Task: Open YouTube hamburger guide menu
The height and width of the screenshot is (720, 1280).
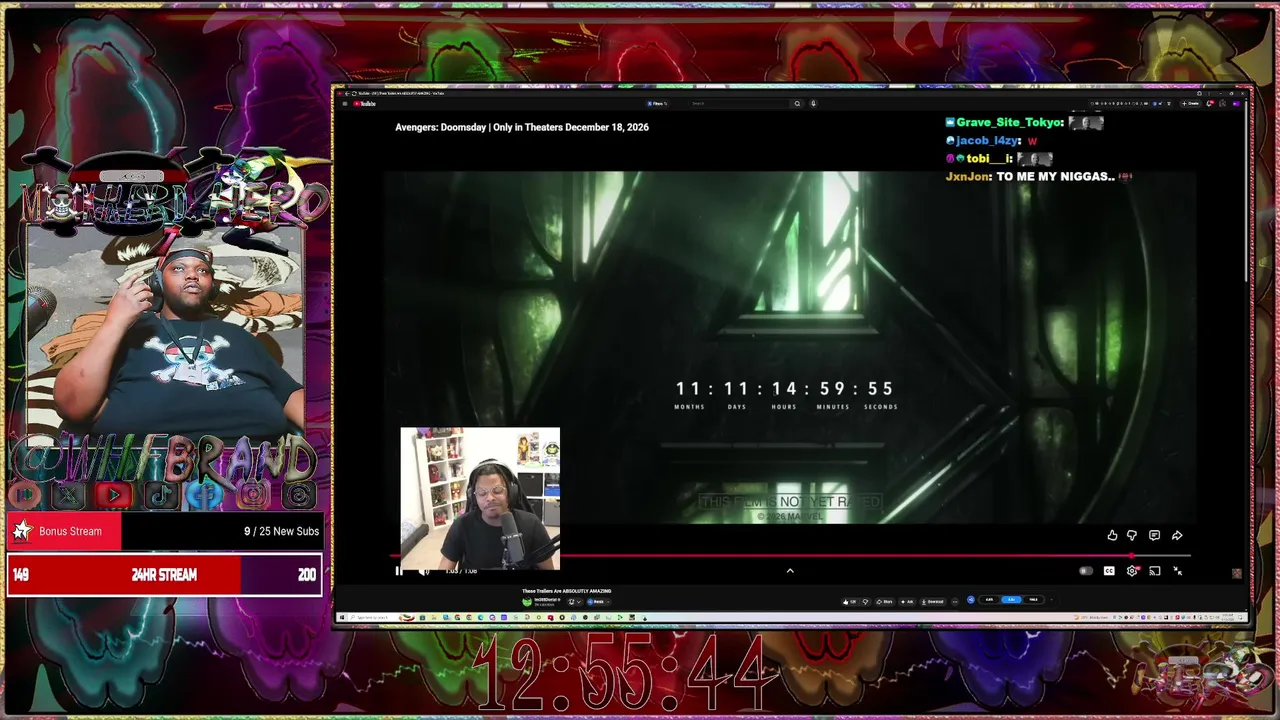Action: click(x=345, y=103)
